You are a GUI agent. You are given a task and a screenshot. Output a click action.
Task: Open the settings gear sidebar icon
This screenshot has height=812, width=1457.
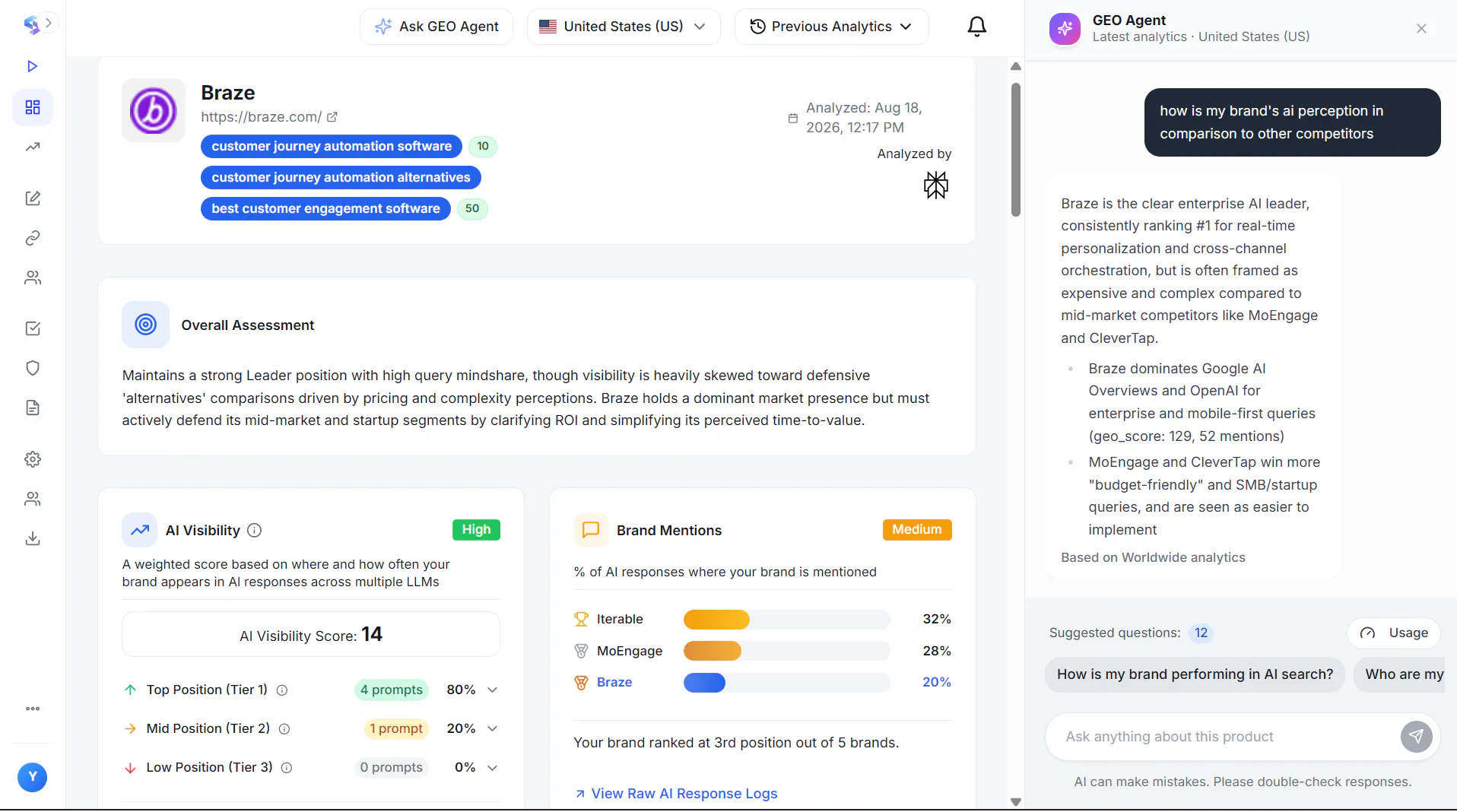[33, 459]
